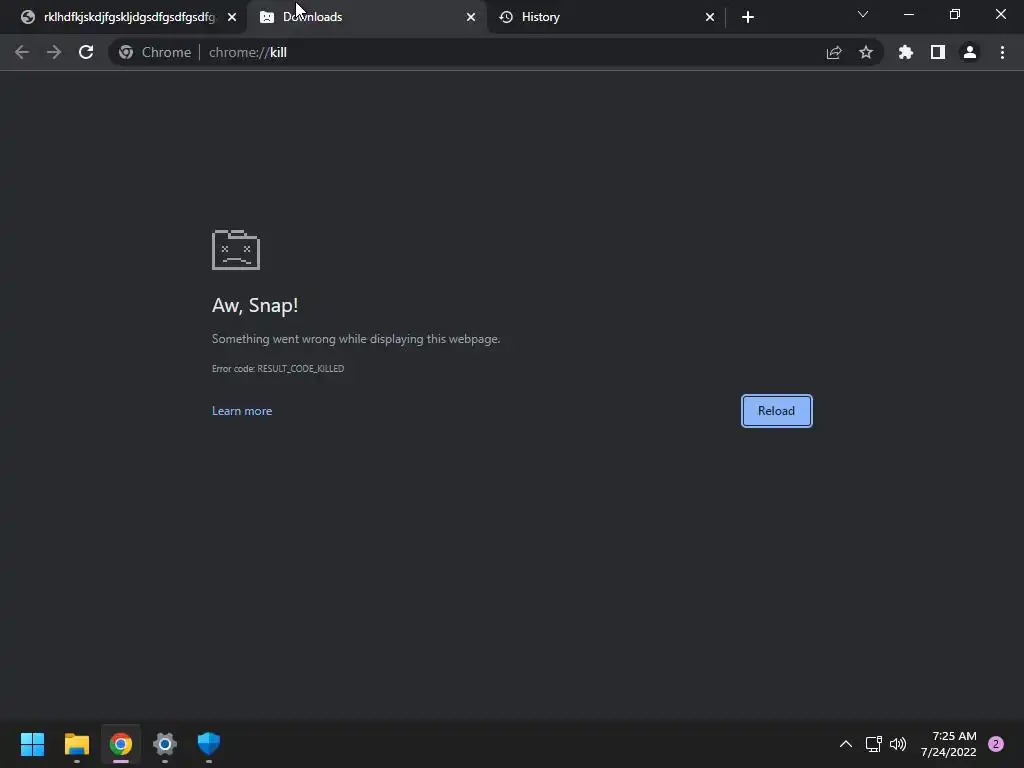
Task: Show hidden system tray icons
Action: pyautogui.click(x=846, y=744)
